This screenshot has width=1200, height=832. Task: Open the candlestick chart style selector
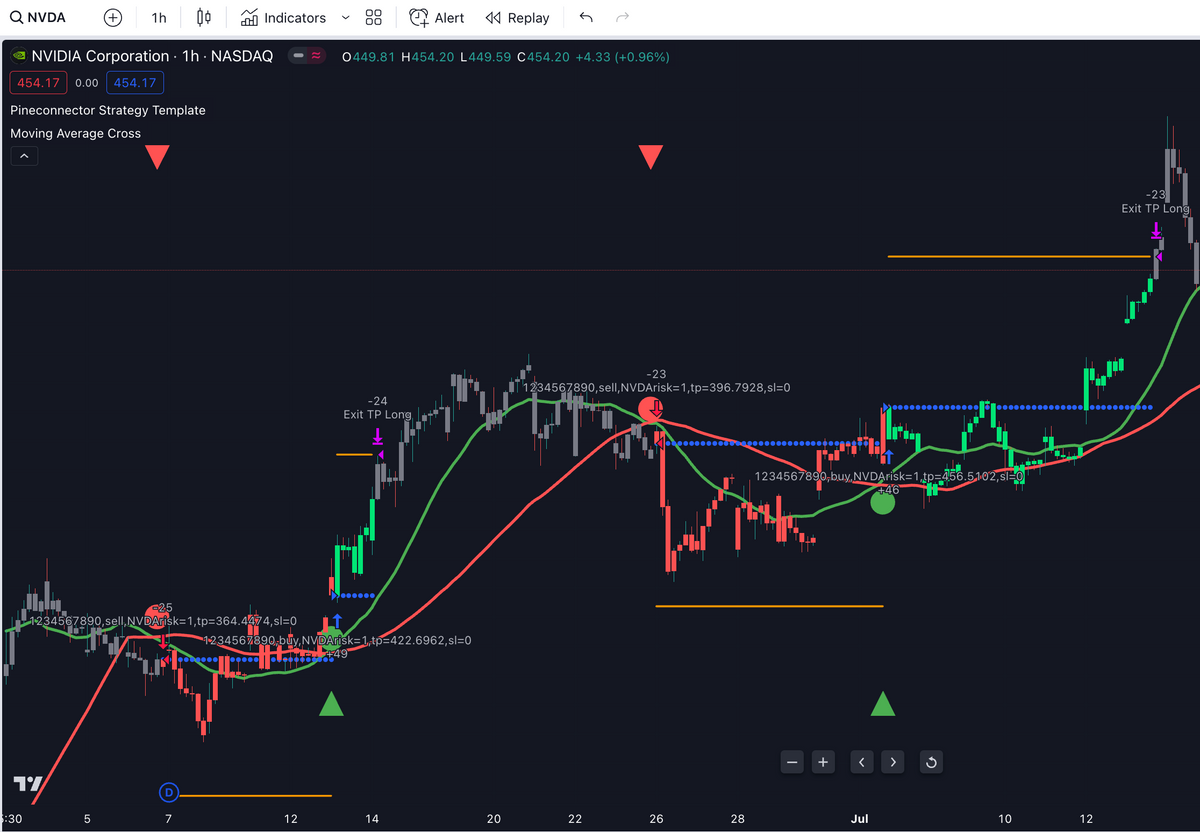(x=204, y=18)
